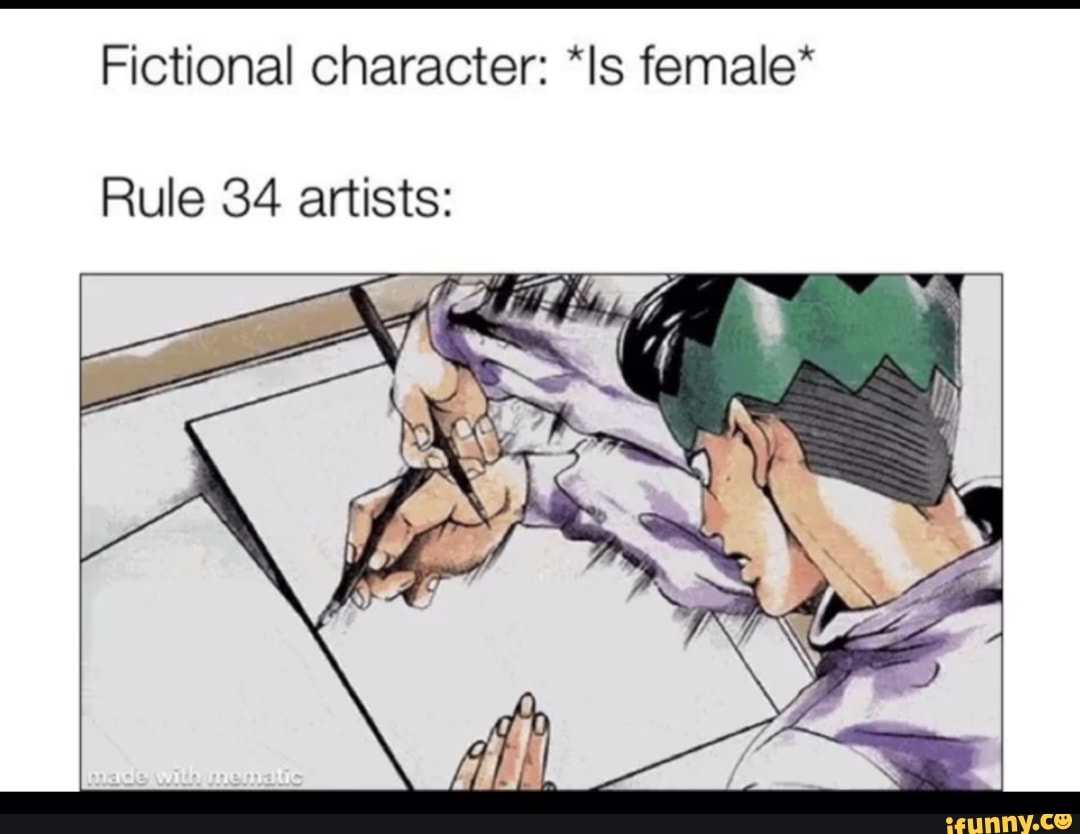Click the black bar at the bottom
Screen dimensions: 1080x834
click(x=540, y=813)
